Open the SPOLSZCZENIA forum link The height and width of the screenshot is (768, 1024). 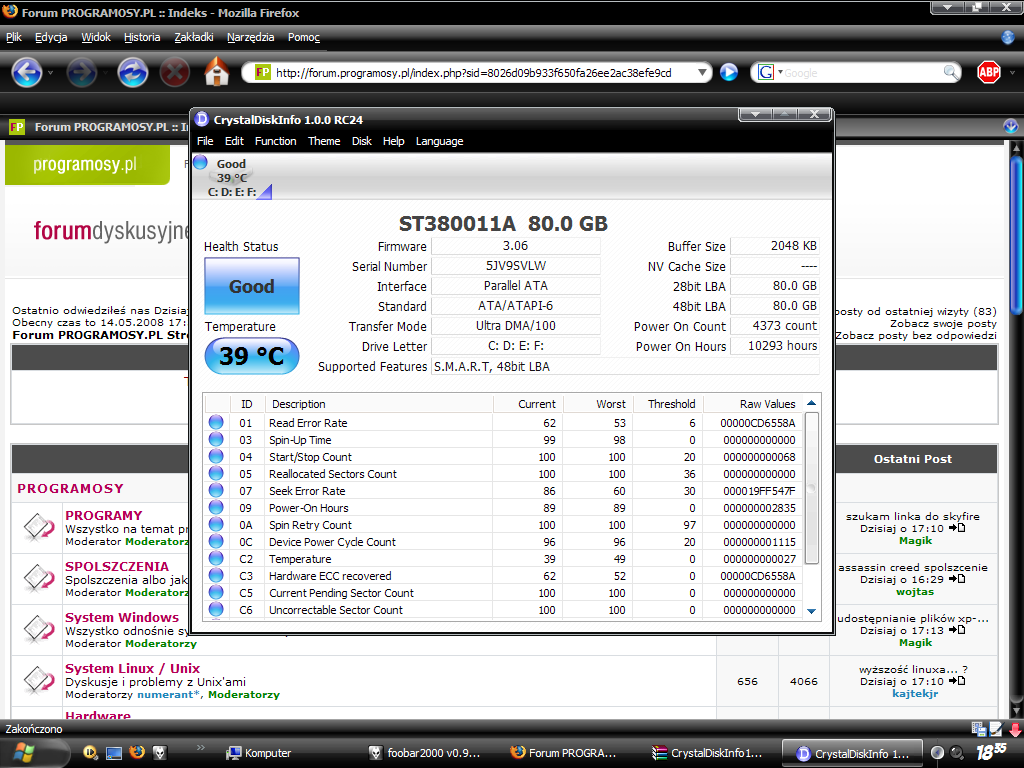coord(117,566)
